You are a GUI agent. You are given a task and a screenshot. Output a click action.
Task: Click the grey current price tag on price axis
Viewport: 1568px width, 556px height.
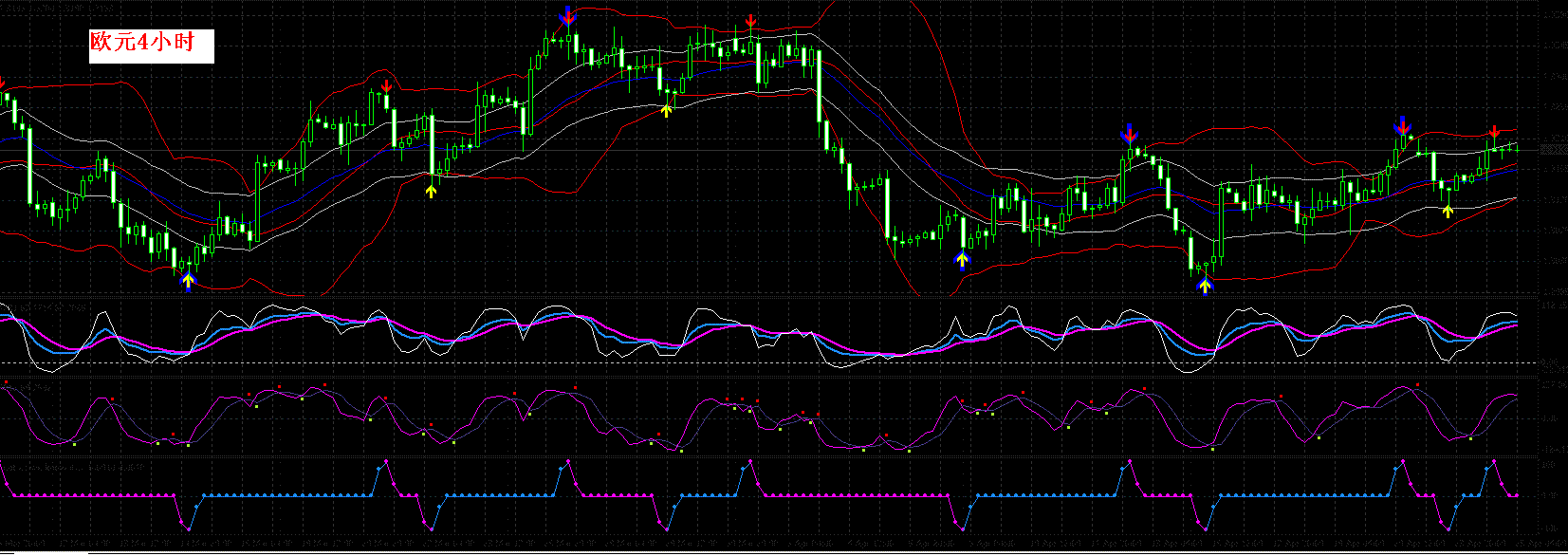1554,149
